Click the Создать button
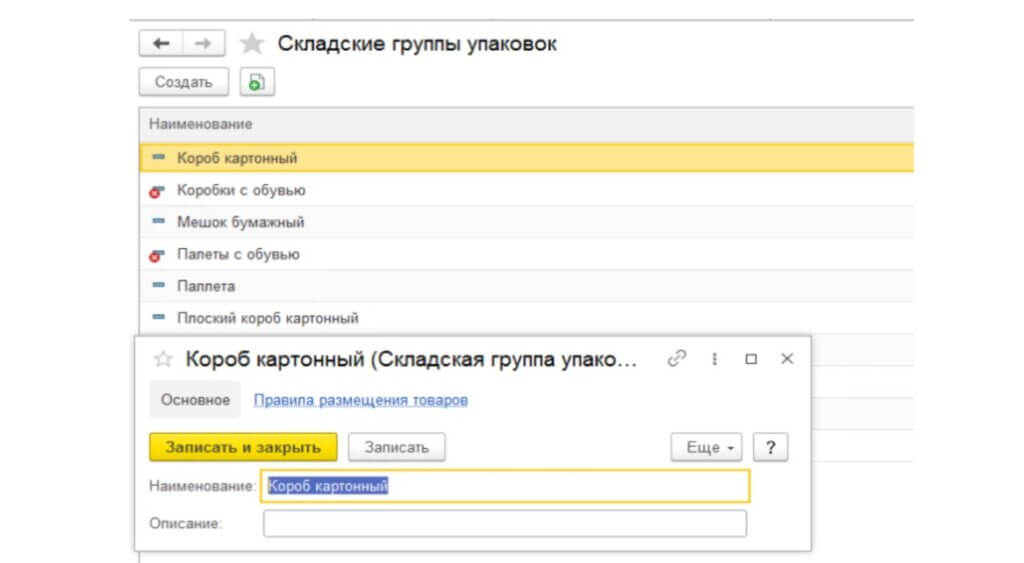This screenshot has height=563, width=1024. pos(184,82)
